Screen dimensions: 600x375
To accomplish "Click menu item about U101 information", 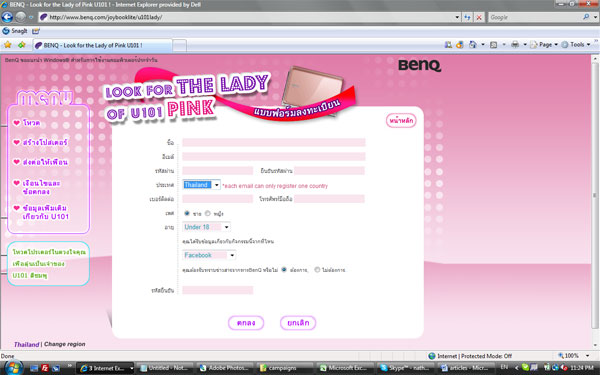I will click(41, 212).
